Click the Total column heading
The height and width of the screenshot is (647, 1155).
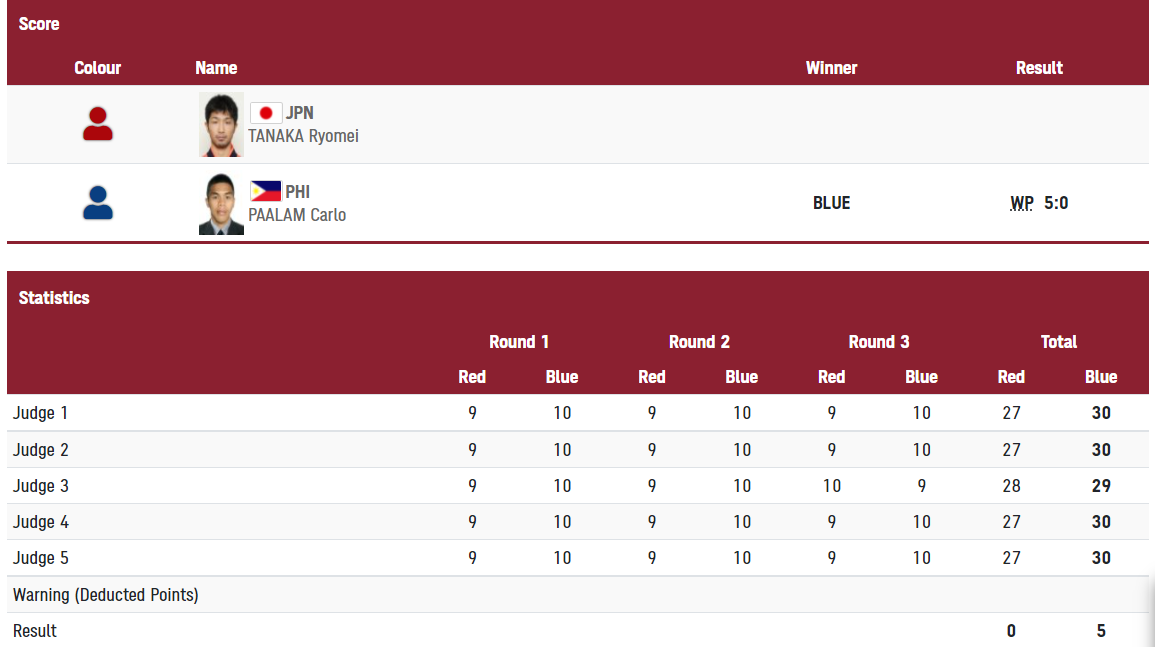coord(1059,342)
